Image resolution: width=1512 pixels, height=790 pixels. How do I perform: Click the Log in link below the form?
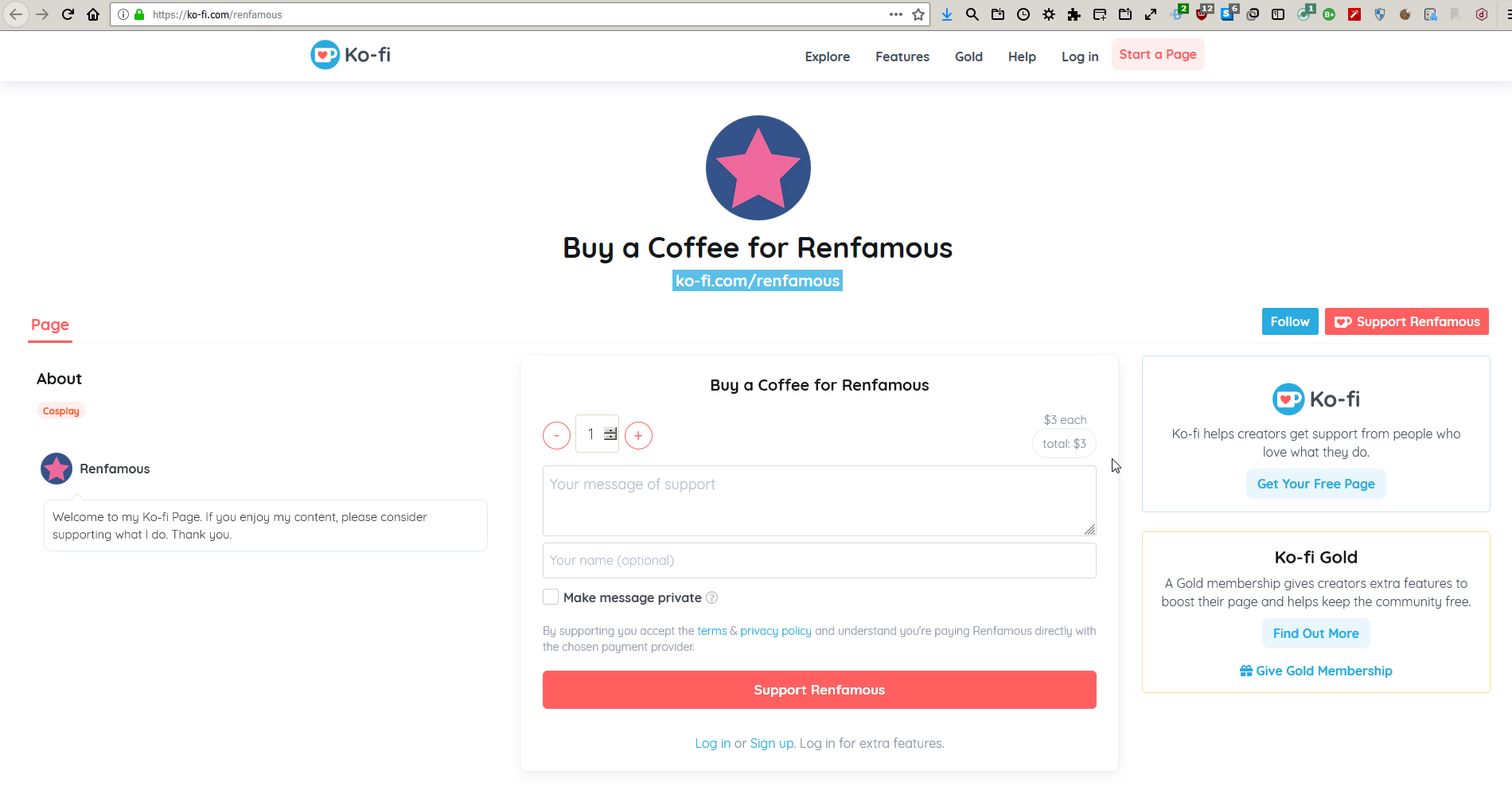coord(713,743)
